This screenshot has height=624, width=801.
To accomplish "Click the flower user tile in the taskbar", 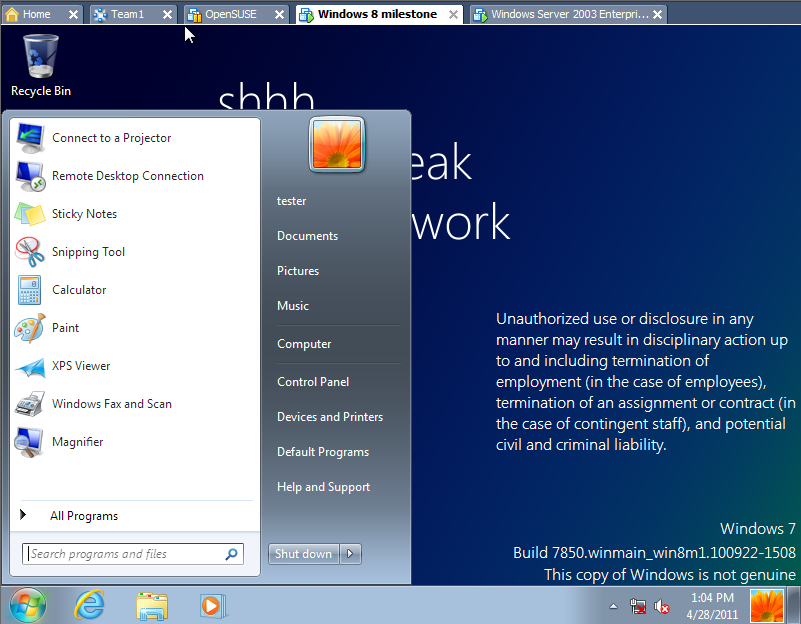I will pos(766,606).
